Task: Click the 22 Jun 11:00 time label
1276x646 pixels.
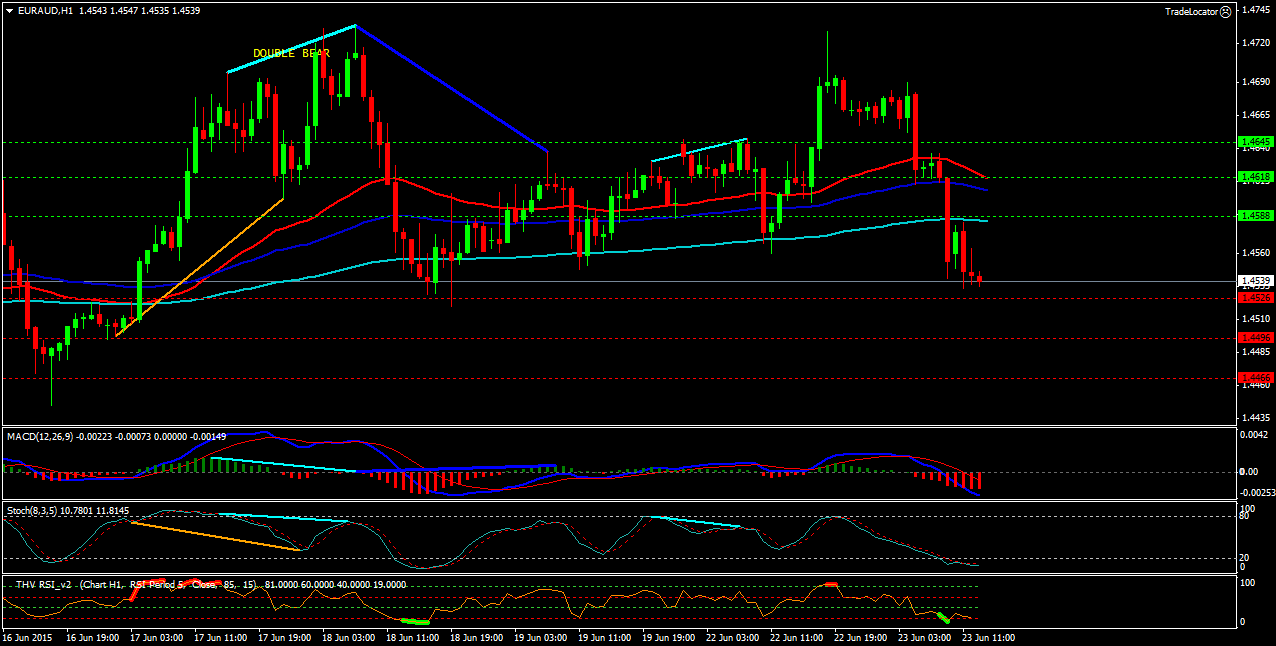Action: click(796, 637)
